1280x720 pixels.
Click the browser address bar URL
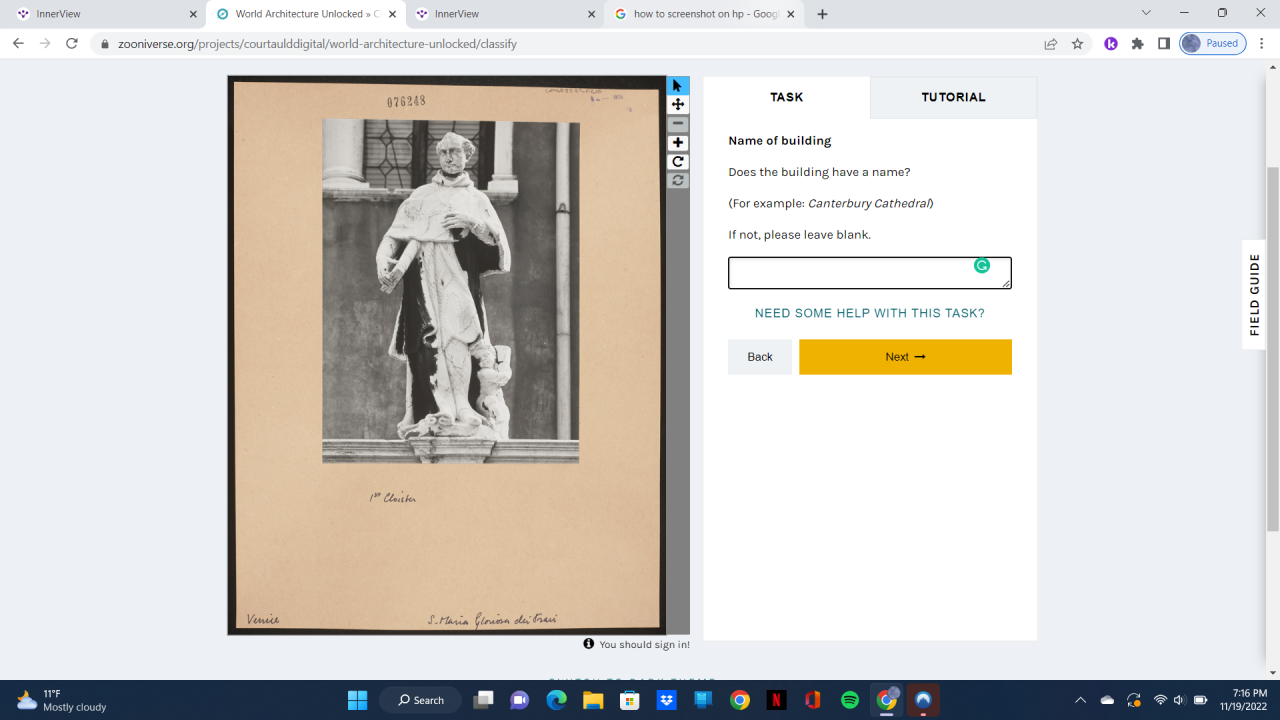click(x=318, y=44)
